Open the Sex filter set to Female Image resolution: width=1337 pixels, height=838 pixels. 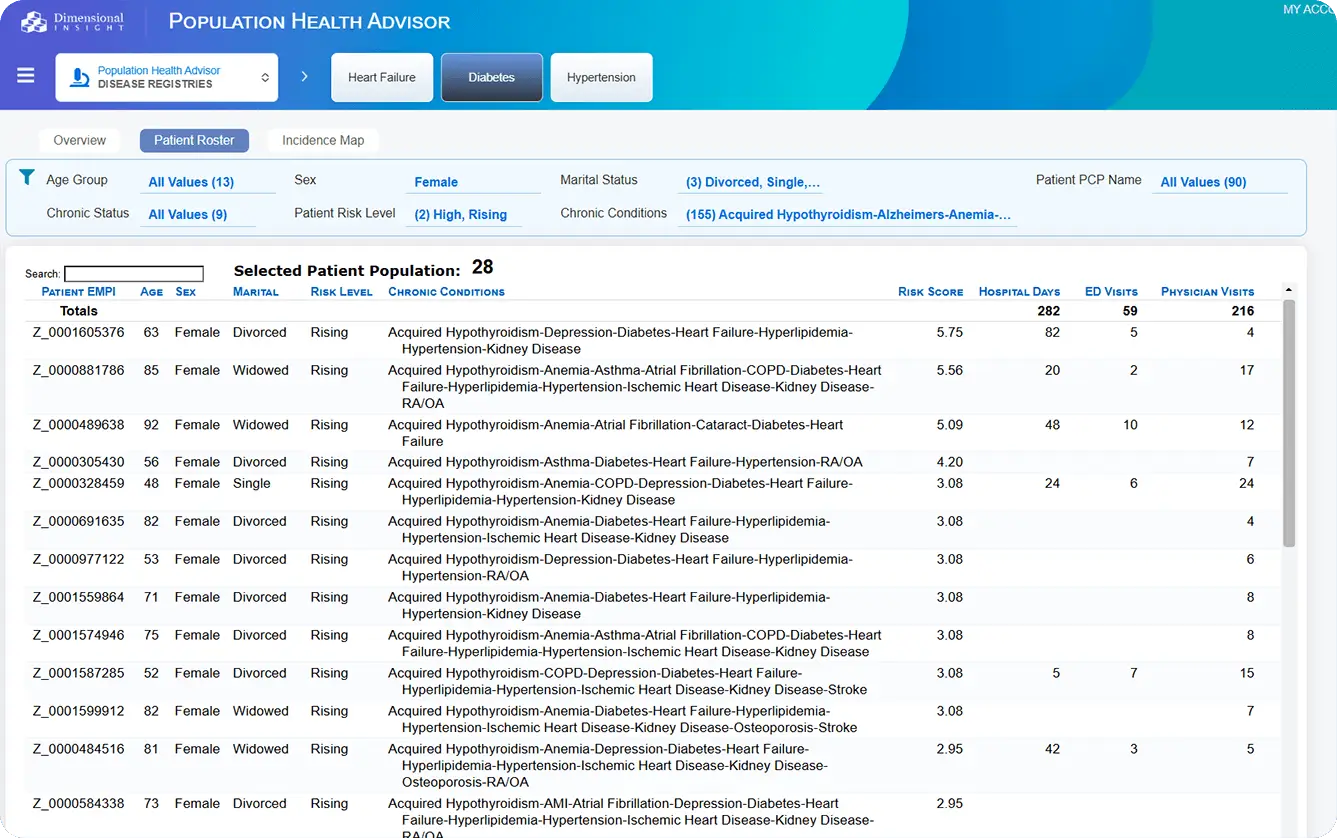coord(436,182)
